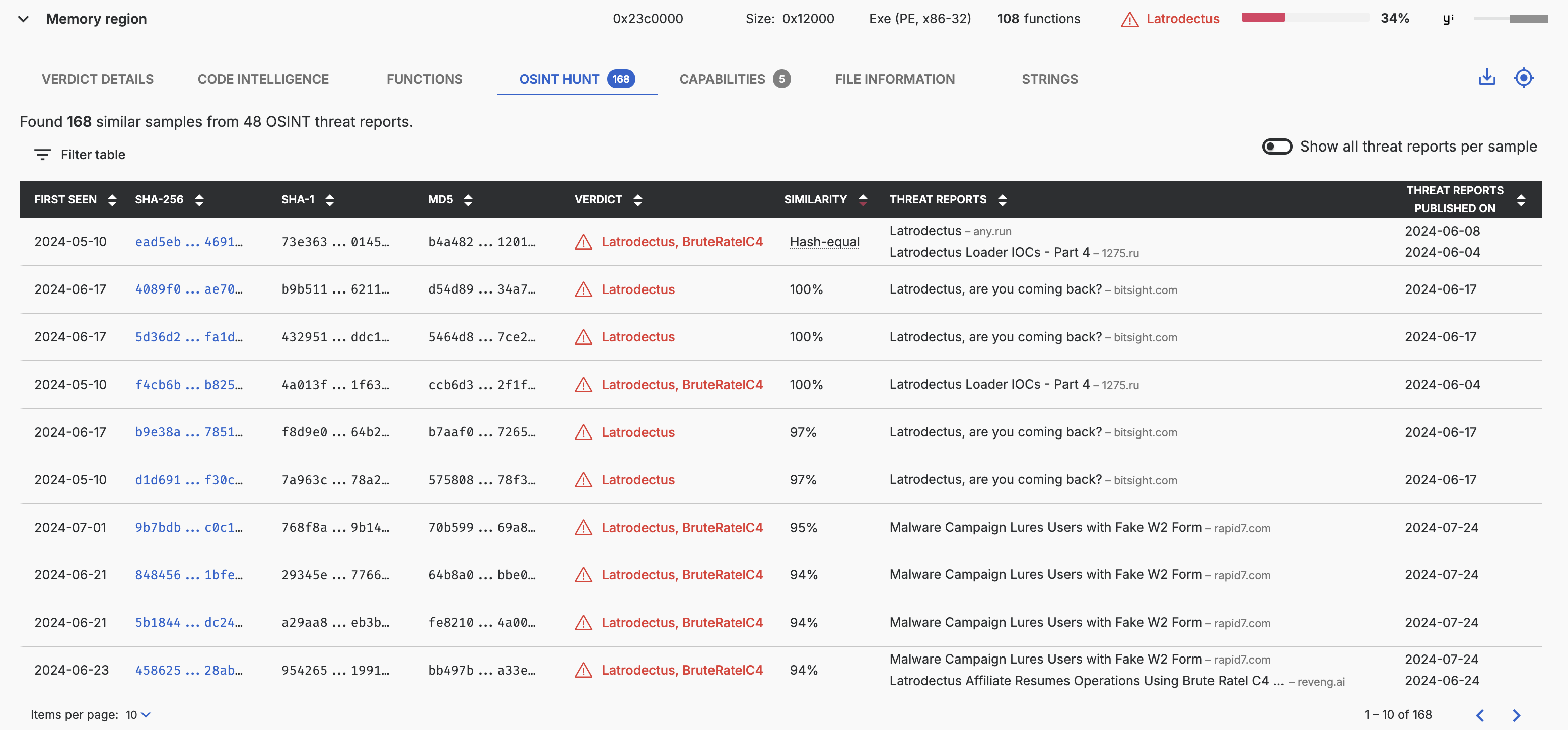Open the SHA-256 link ead5eb...4691
1568x730 pixels.
click(x=188, y=242)
